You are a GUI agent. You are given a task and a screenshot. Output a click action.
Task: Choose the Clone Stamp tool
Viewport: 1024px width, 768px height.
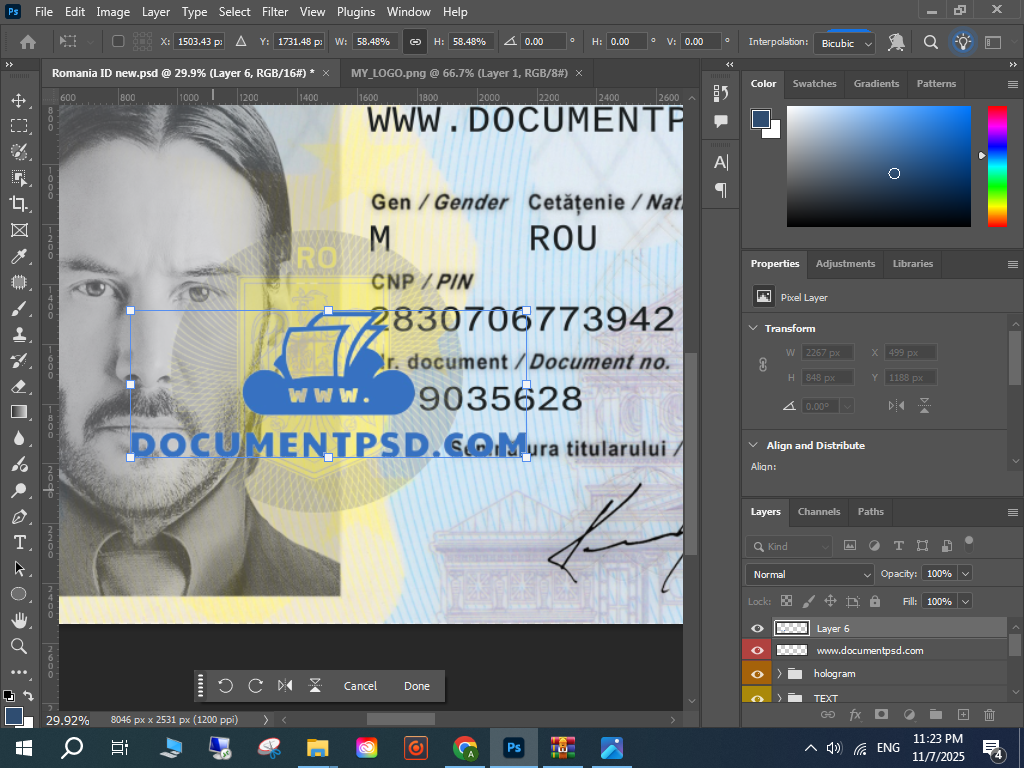pyautogui.click(x=19, y=334)
